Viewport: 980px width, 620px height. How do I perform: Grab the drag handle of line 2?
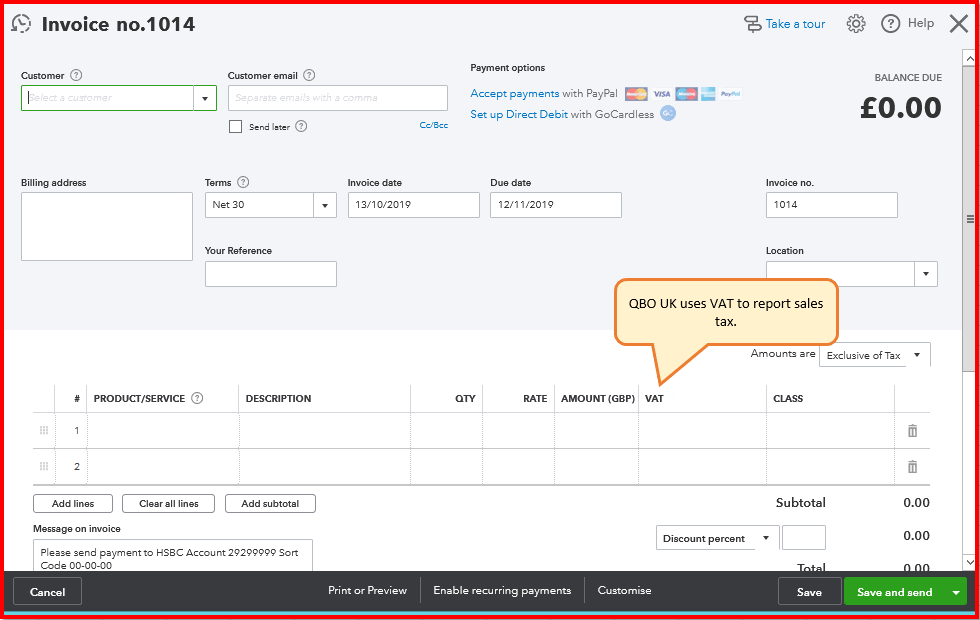click(44, 466)
